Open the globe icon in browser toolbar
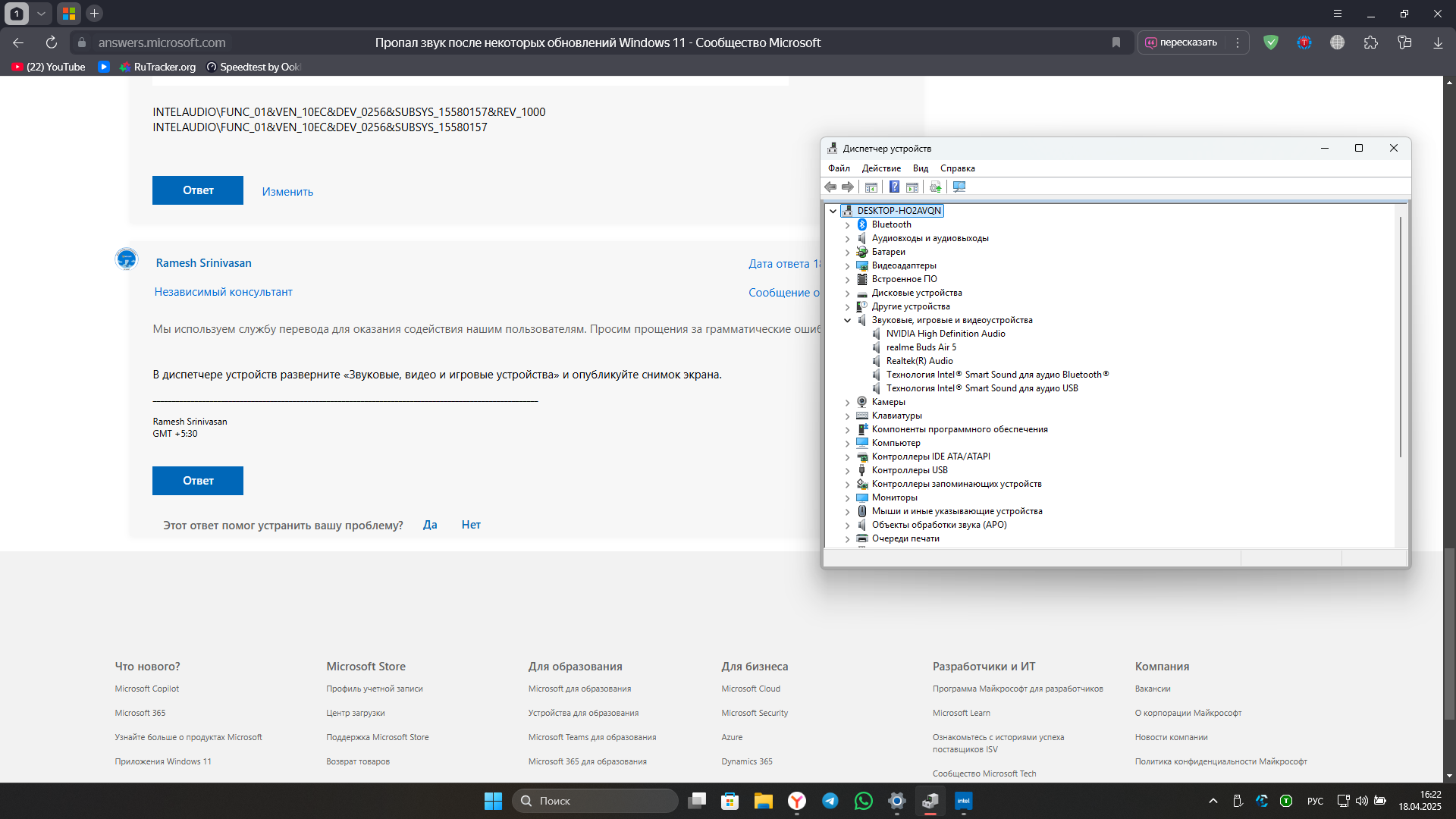The image size is (1456, 819). [1338, 42]
